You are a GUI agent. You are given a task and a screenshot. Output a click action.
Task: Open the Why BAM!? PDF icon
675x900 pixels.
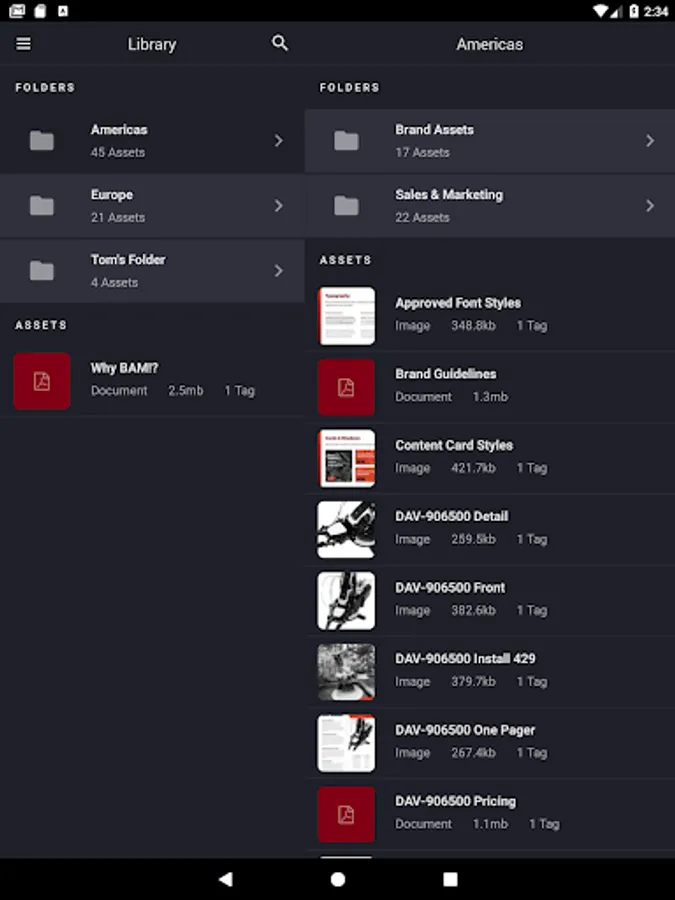click(x=42, y=381)
